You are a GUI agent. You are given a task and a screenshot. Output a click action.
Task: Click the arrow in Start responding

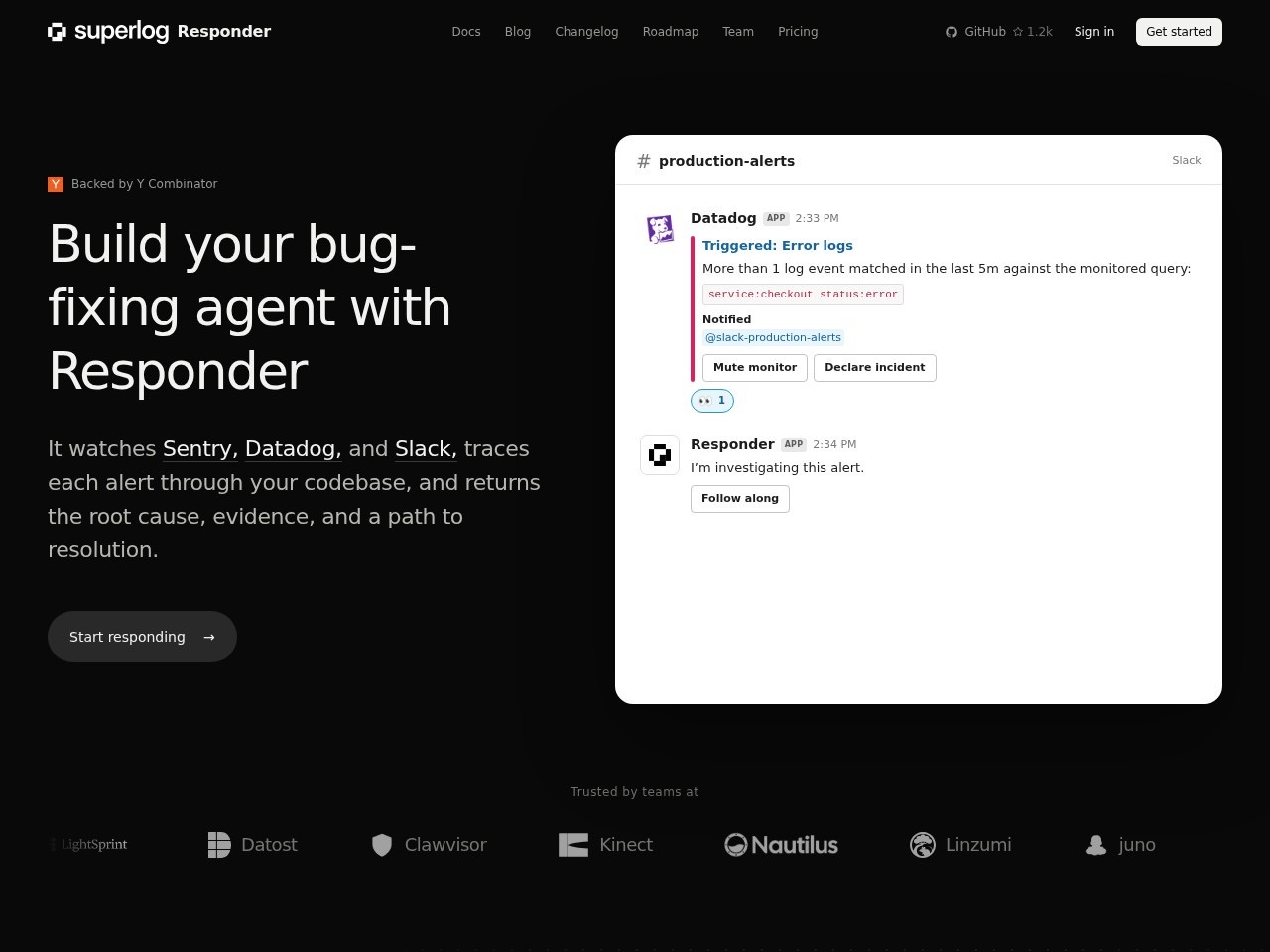(x=209, y=637)
